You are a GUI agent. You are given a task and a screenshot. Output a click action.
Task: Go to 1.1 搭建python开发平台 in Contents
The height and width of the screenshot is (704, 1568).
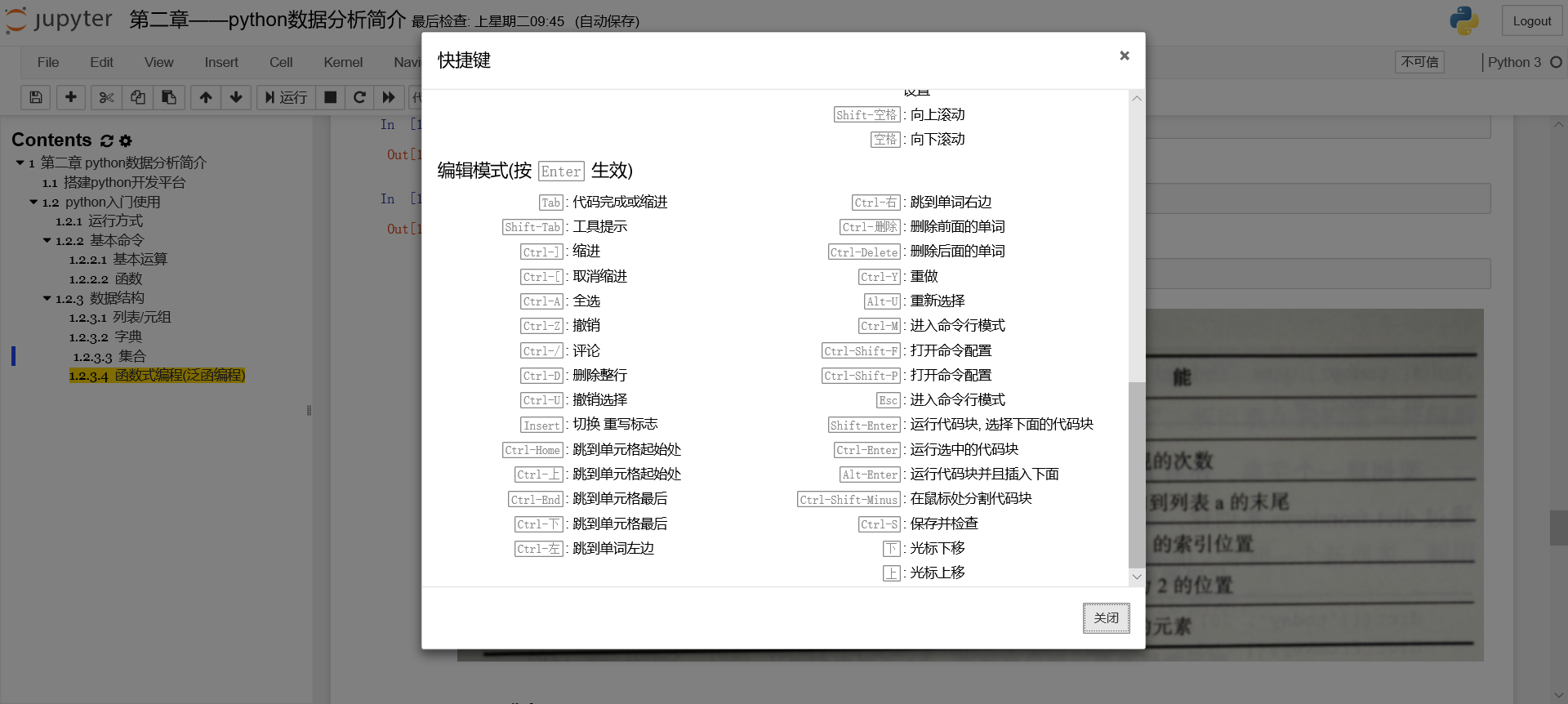114,182
